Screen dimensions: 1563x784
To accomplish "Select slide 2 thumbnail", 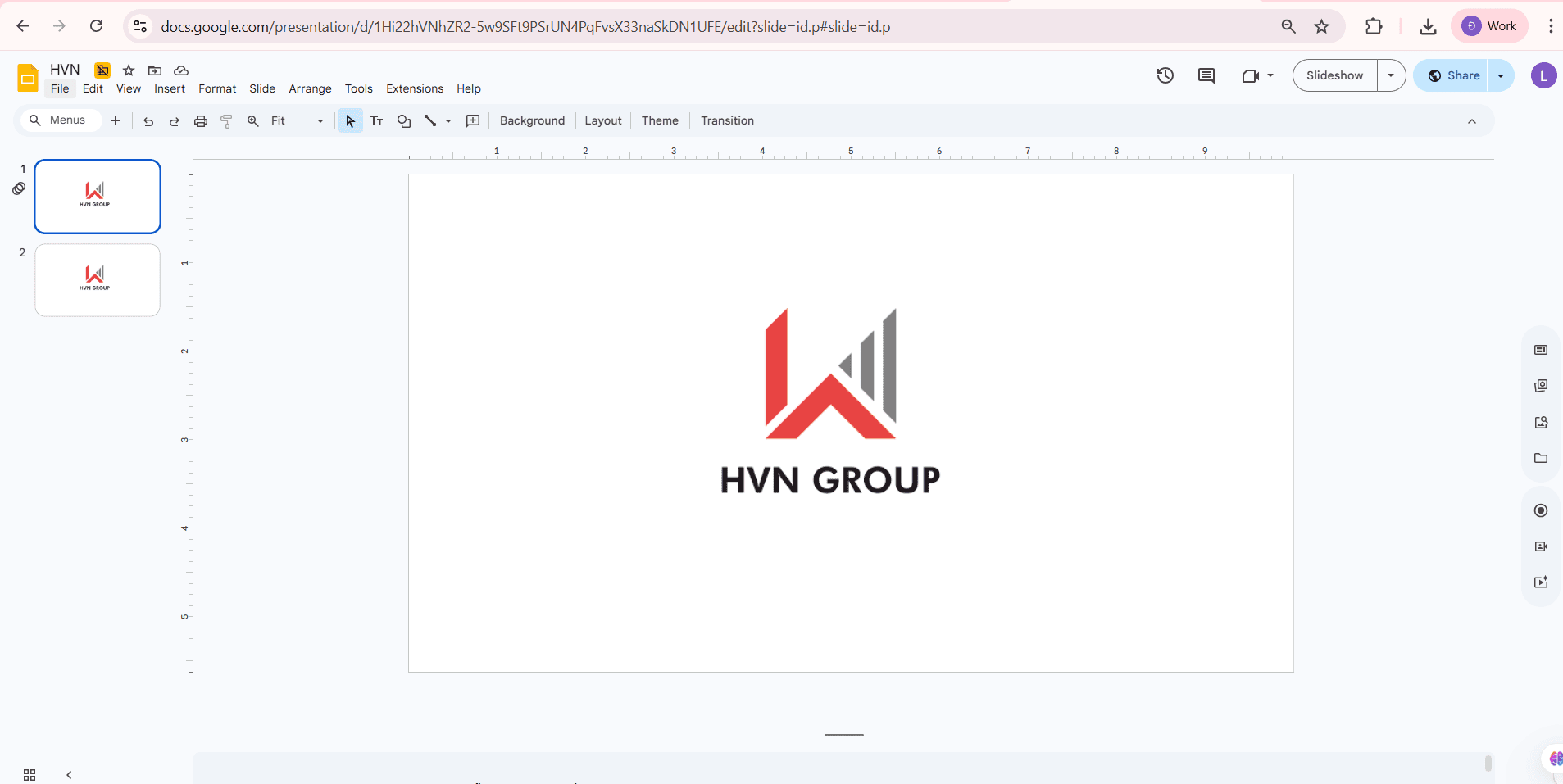I will click(97, 279).
